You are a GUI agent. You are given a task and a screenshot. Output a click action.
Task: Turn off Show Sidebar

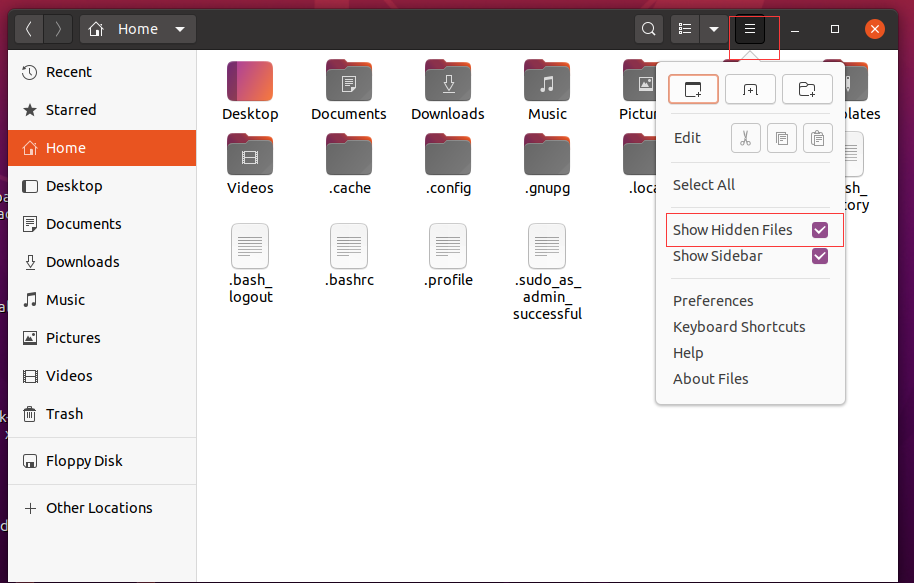[820, 256]
